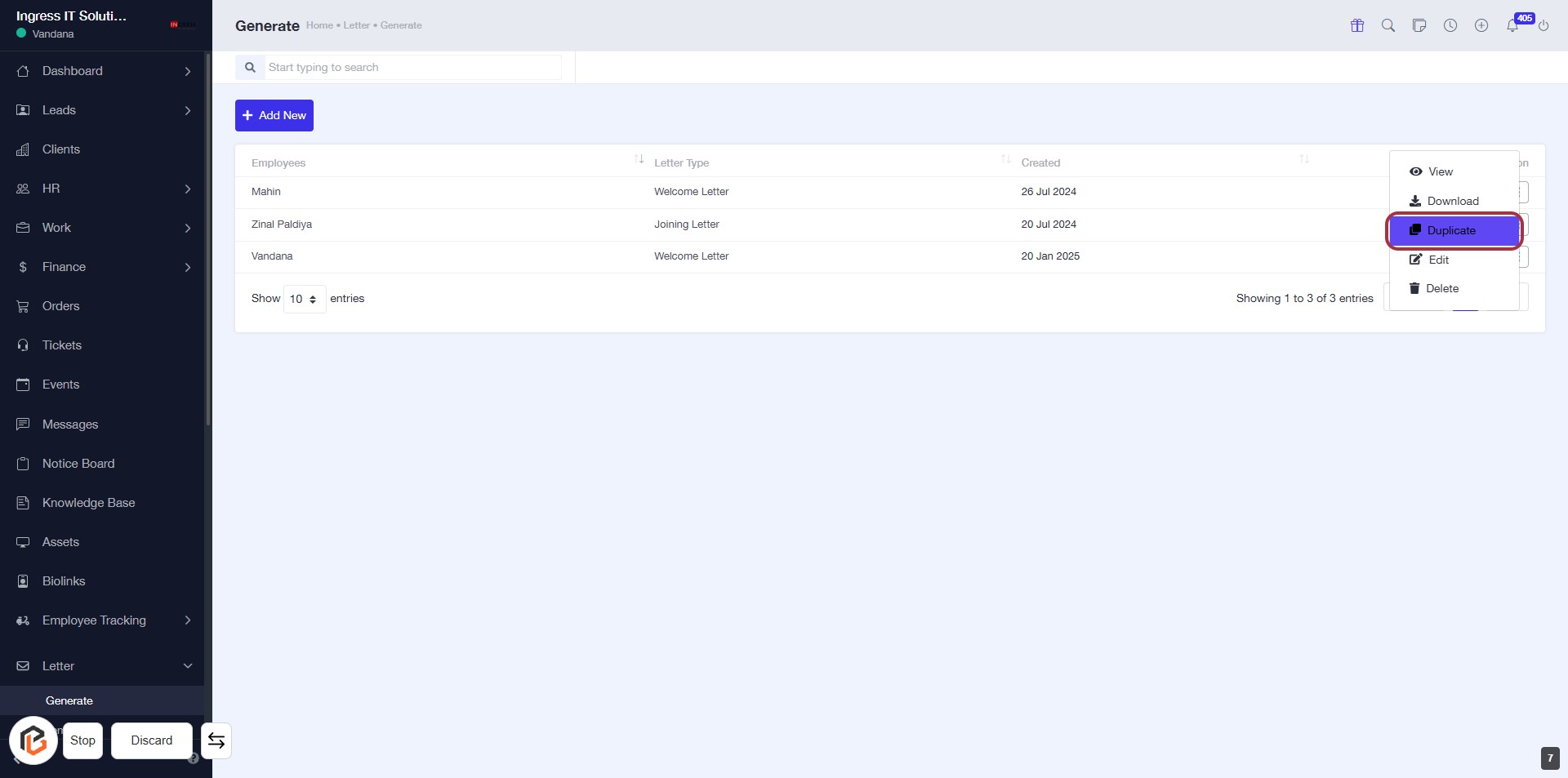Image resolution: width=1568 pixels, height=778 pixels.
Task: Select Download in the action menu
Action: (1452, 202)
